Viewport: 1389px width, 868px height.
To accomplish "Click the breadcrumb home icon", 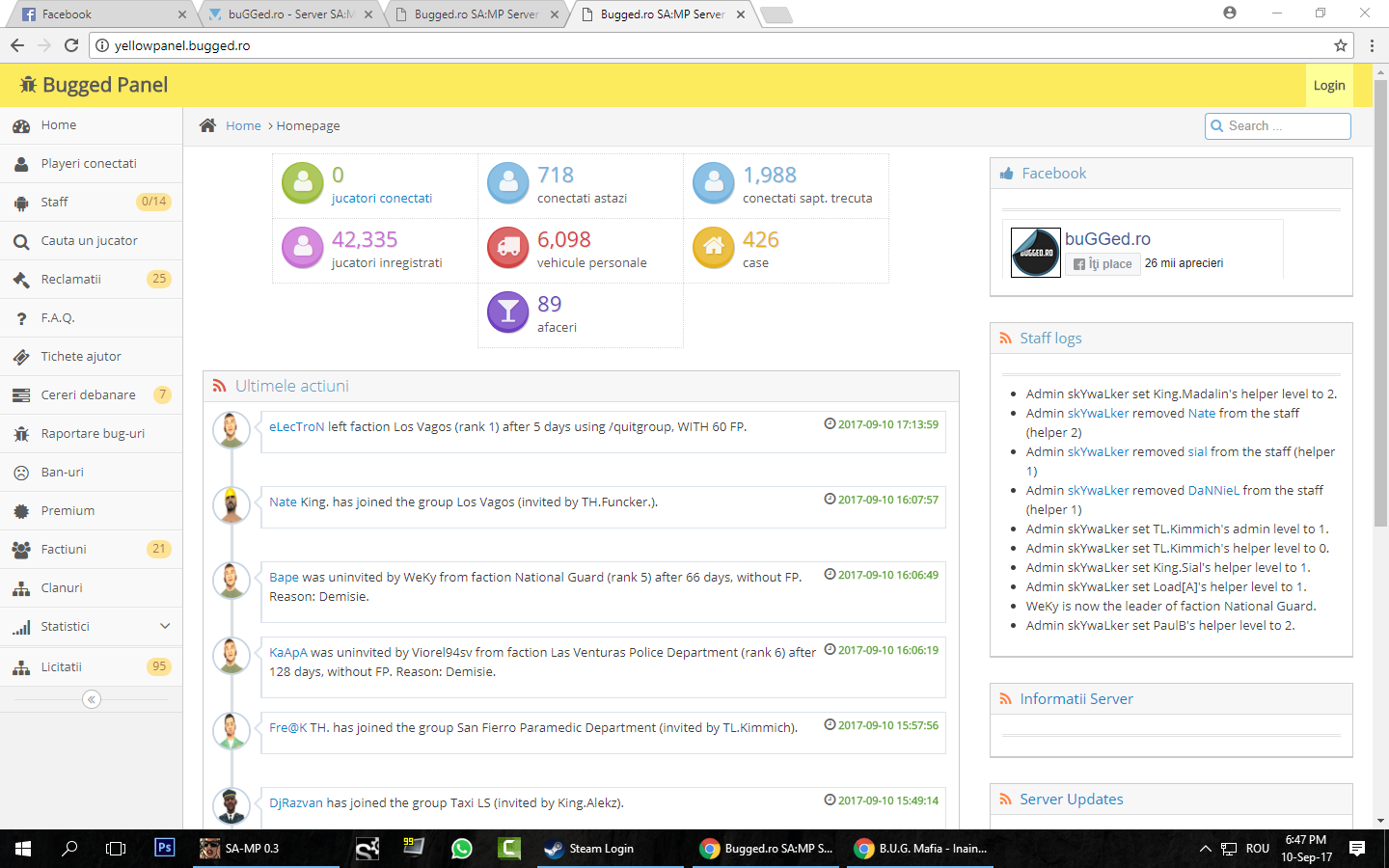I will tap(207, 125).
